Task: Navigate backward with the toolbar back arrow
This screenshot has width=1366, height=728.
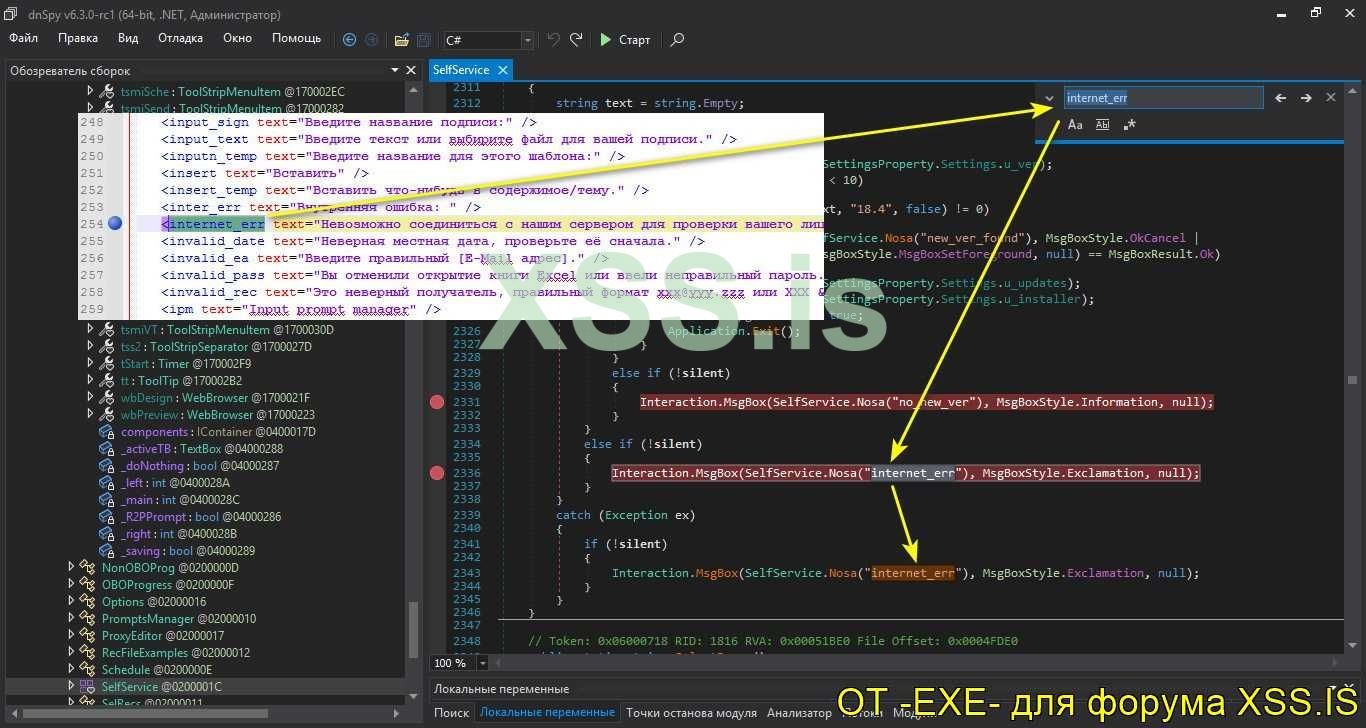Action: point(349,40)
